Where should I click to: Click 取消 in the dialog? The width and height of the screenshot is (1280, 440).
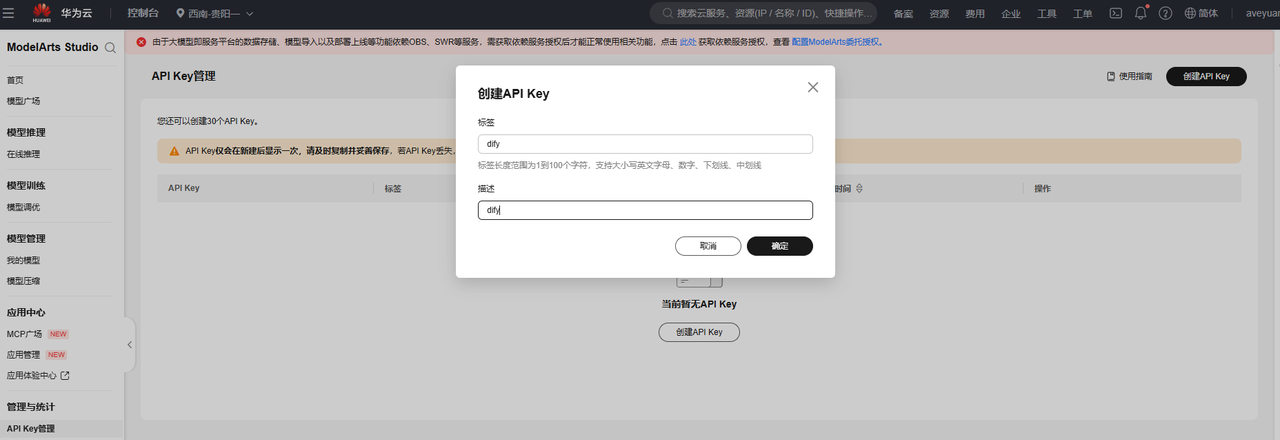(708, 246)
